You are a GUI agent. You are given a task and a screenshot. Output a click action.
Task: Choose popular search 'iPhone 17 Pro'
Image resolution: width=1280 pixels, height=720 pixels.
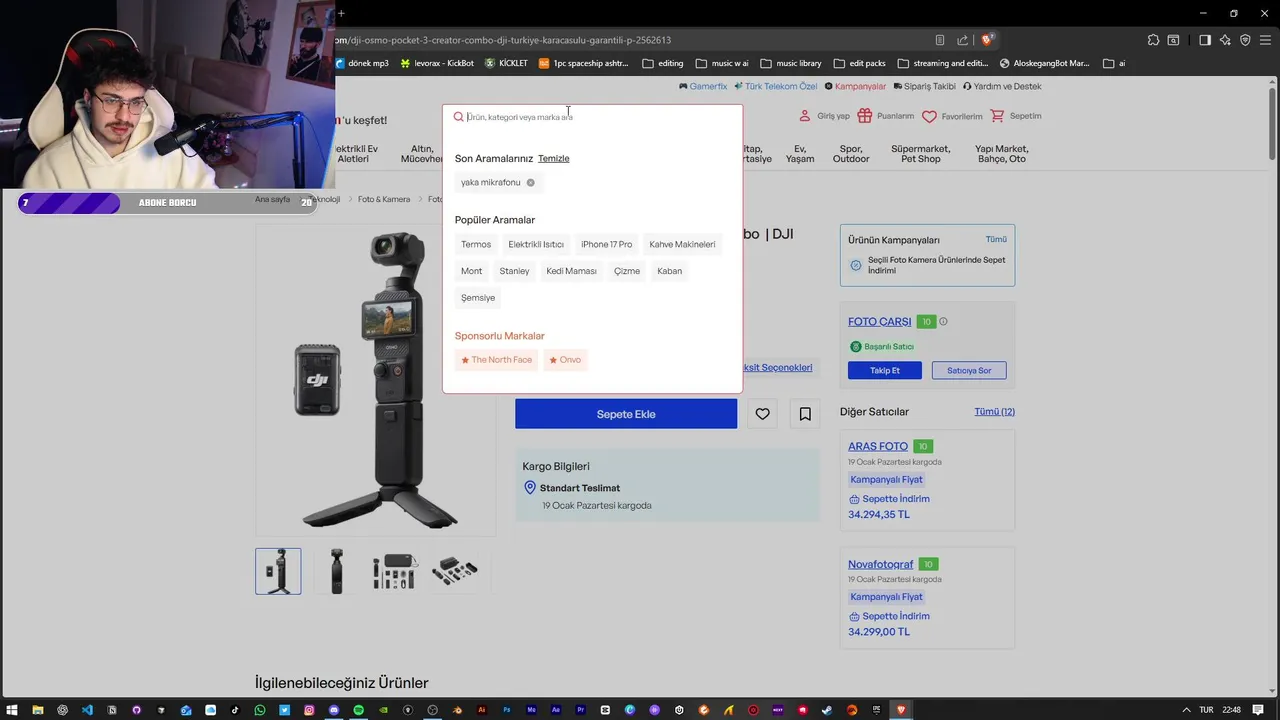[606, 244]
